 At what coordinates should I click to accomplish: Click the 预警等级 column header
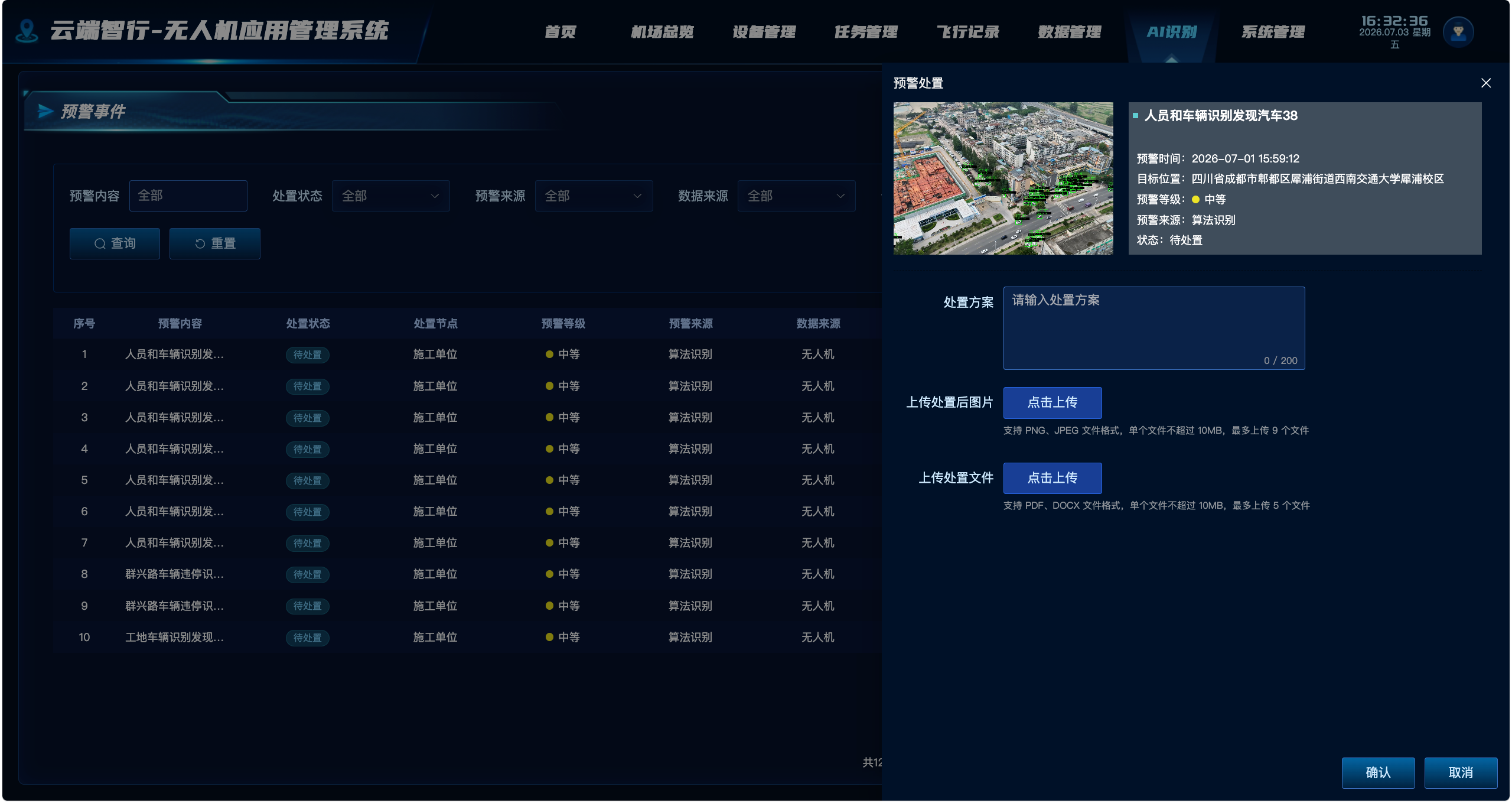tap(563, 324)
